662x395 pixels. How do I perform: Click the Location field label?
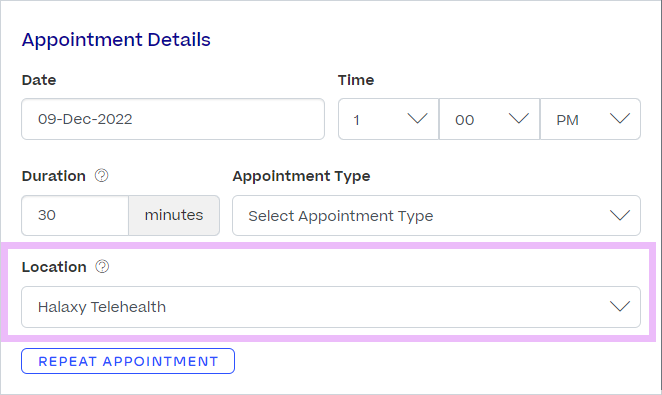pos(54,267)
